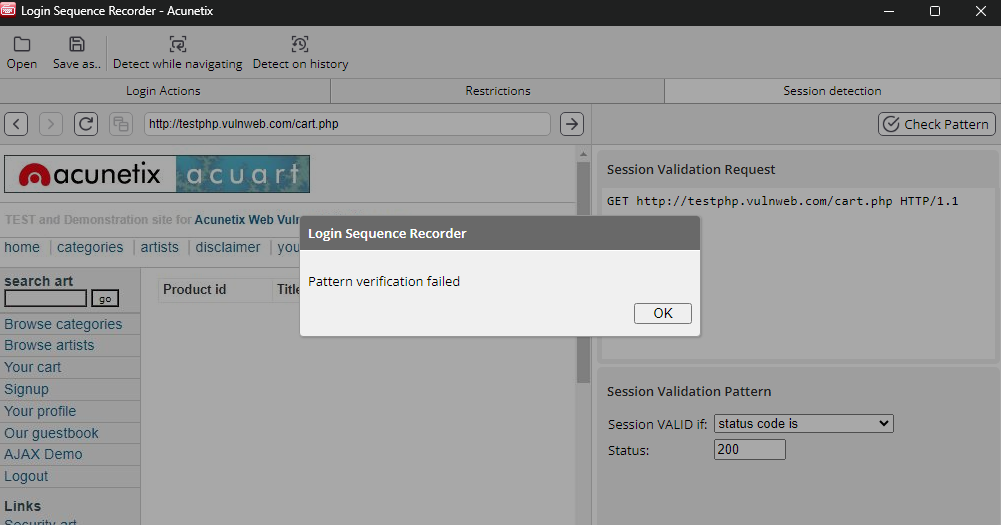Click the Browse categories link
The image size is (1001, 525).
(63, 324)
